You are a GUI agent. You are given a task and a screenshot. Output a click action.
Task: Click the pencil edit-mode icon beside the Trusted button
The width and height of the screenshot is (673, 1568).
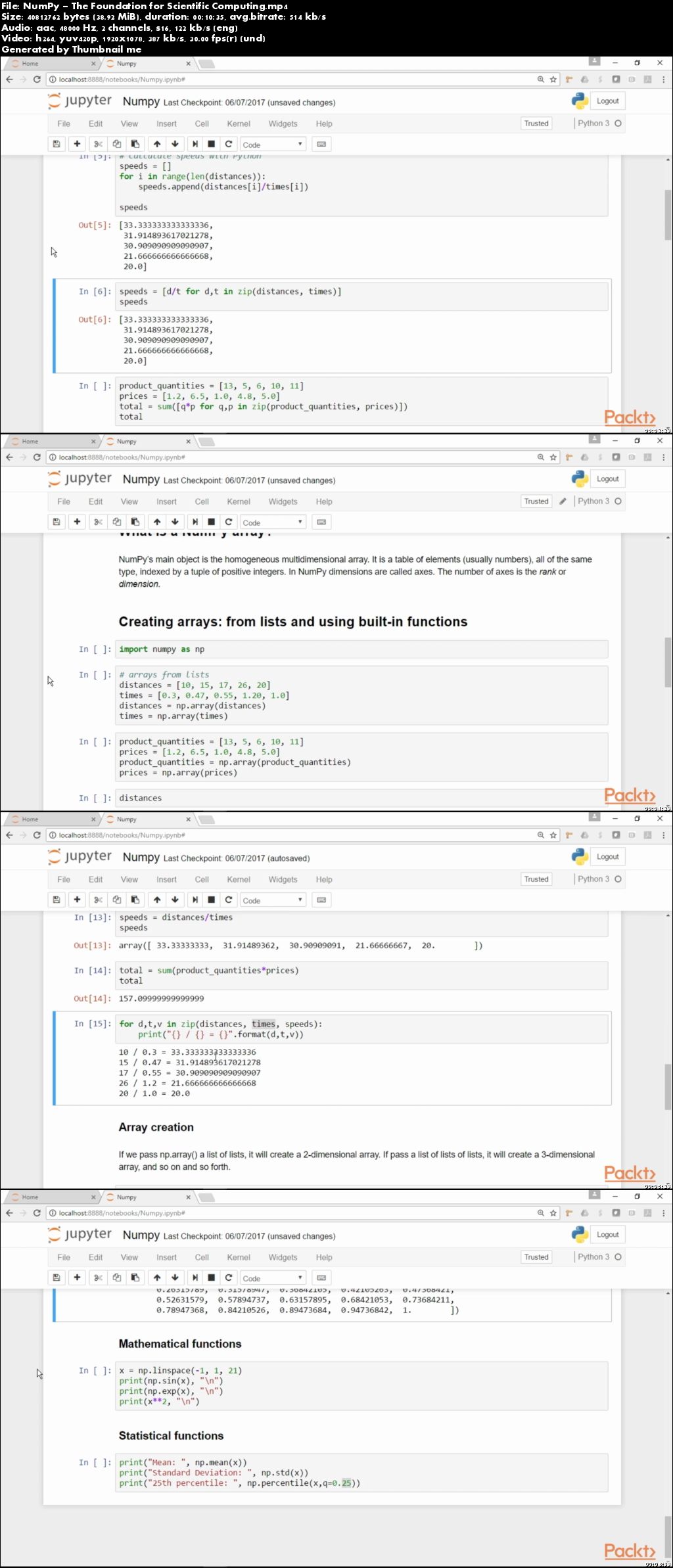[563, 501]
